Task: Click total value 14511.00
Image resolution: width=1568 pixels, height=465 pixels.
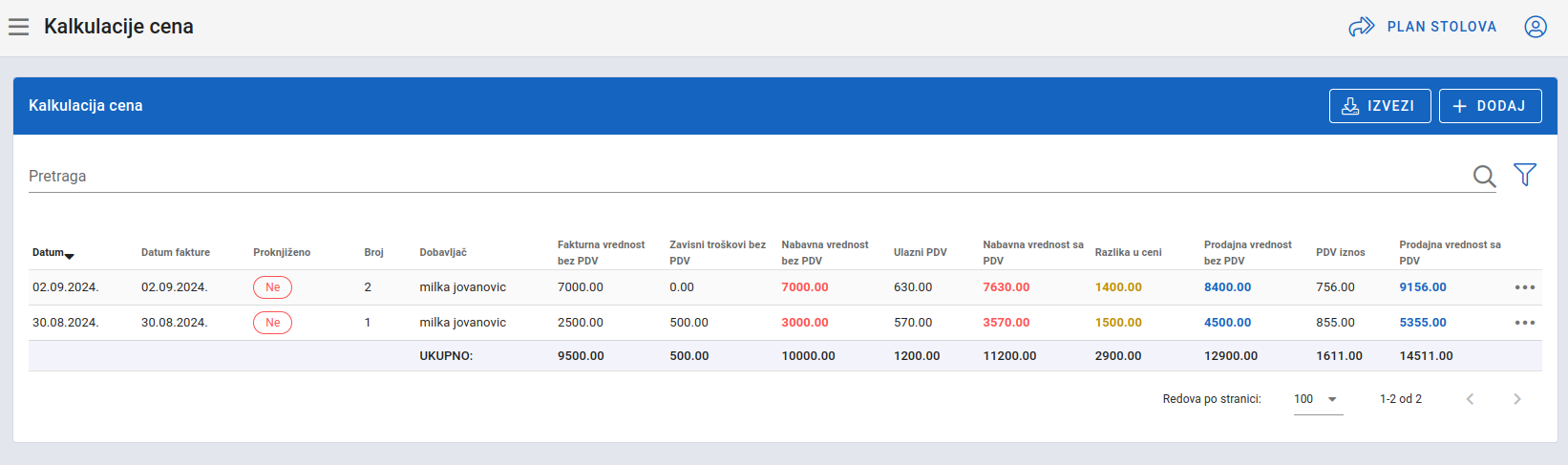Action: tap(1426, 356)
